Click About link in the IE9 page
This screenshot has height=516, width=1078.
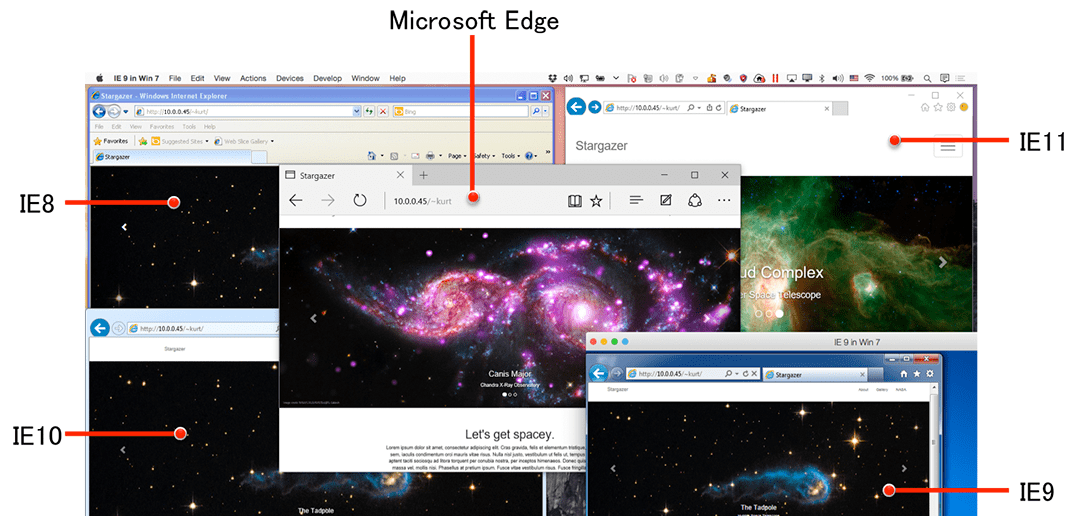864,390
